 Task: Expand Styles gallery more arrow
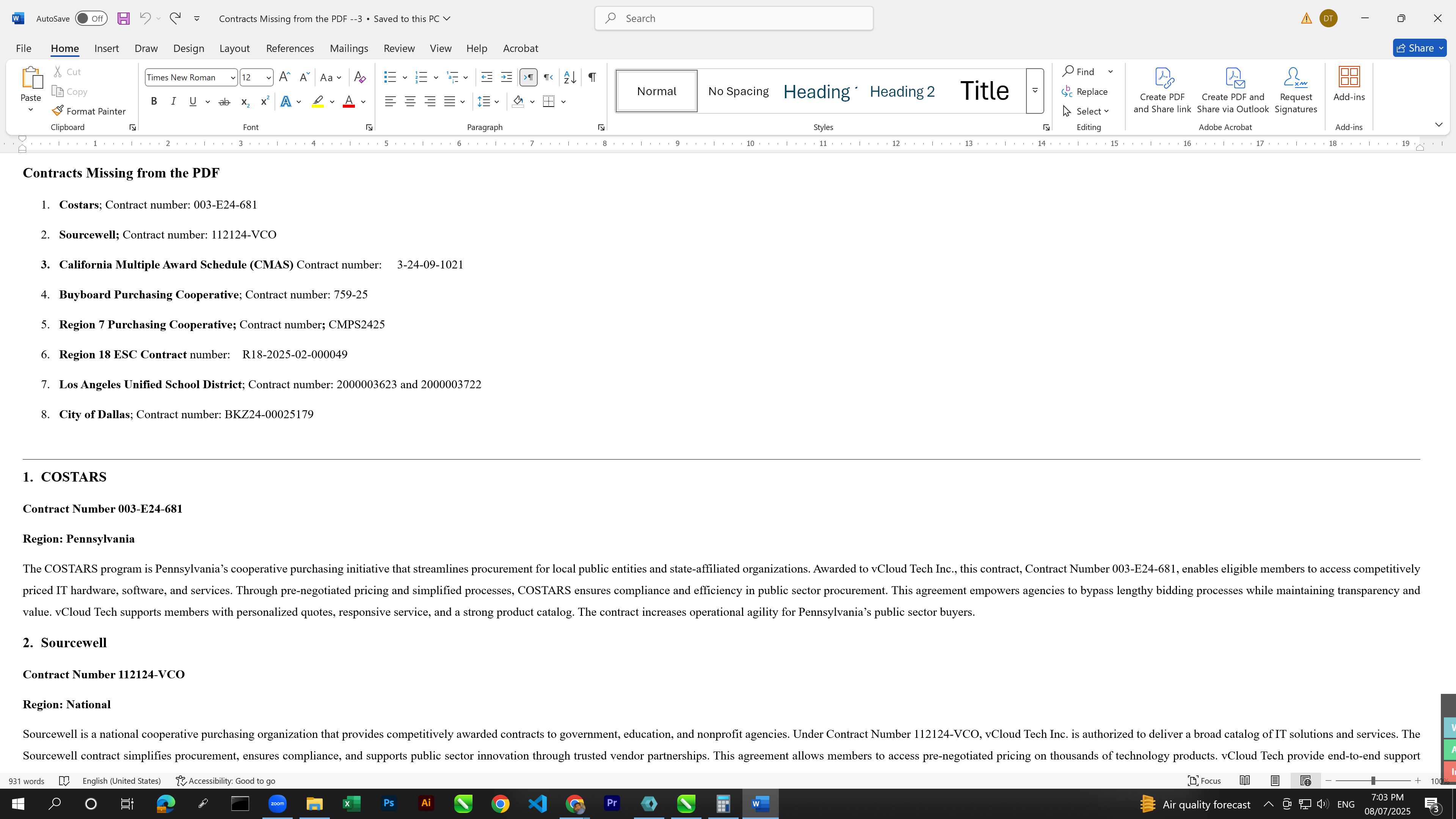pos(1035,91)
